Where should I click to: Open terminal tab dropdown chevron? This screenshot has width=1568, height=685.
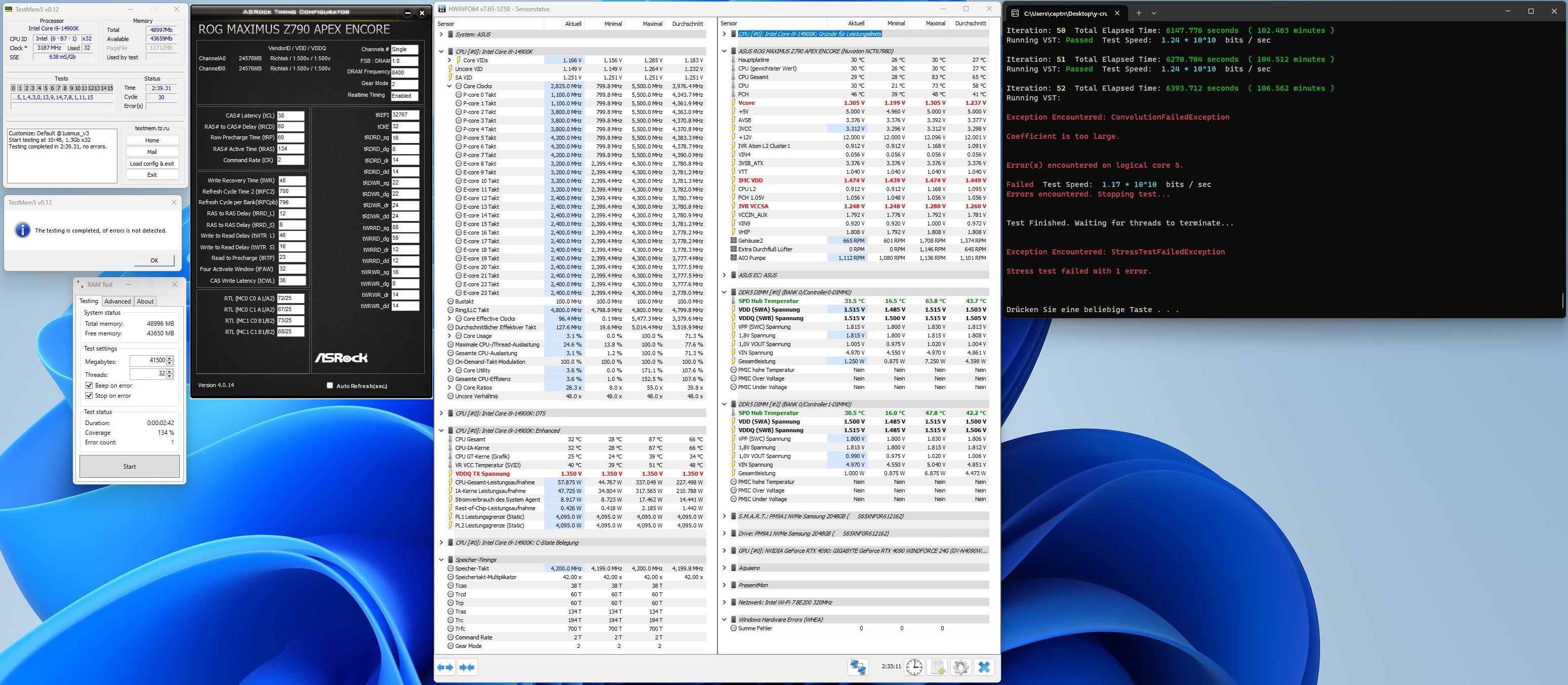[x=1153, y=13]
